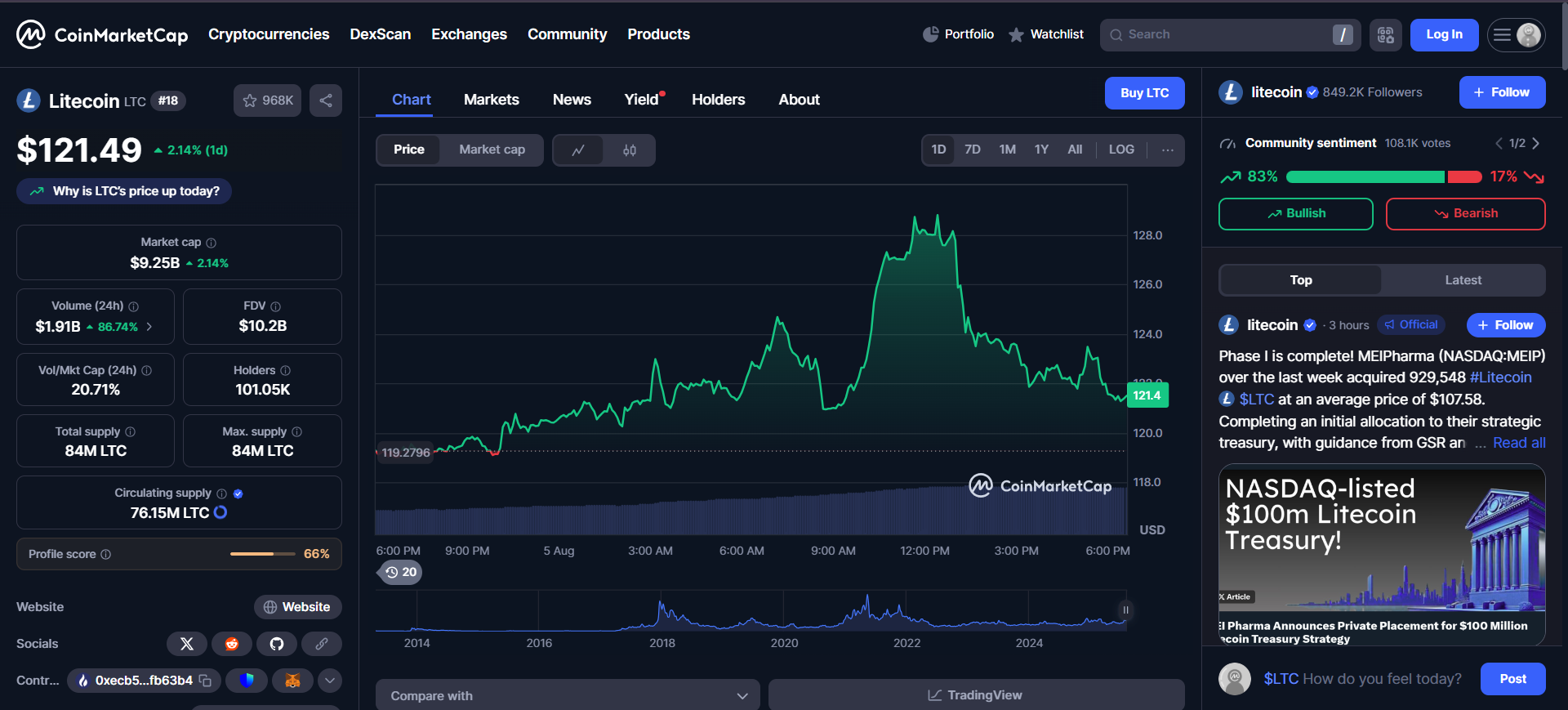Image resolution: width=1568 pixels, height=710 pixels.
Task: Switch chart to Market cap view
Action: click(492, 150)
